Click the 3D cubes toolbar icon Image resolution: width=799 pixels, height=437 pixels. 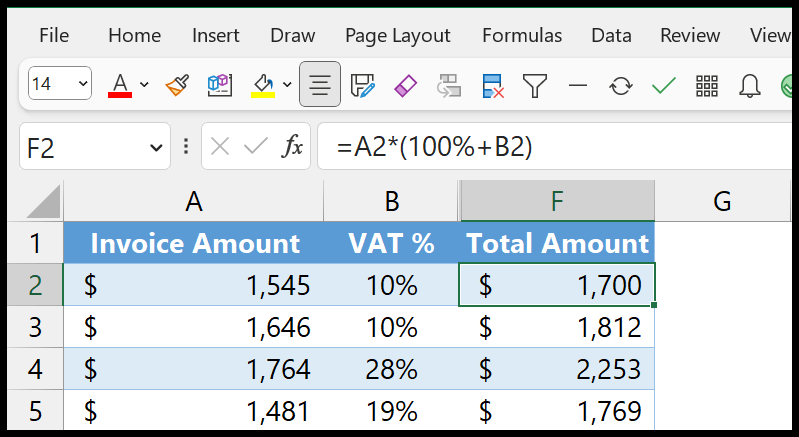pyautogui.click(x=220, y=85)
